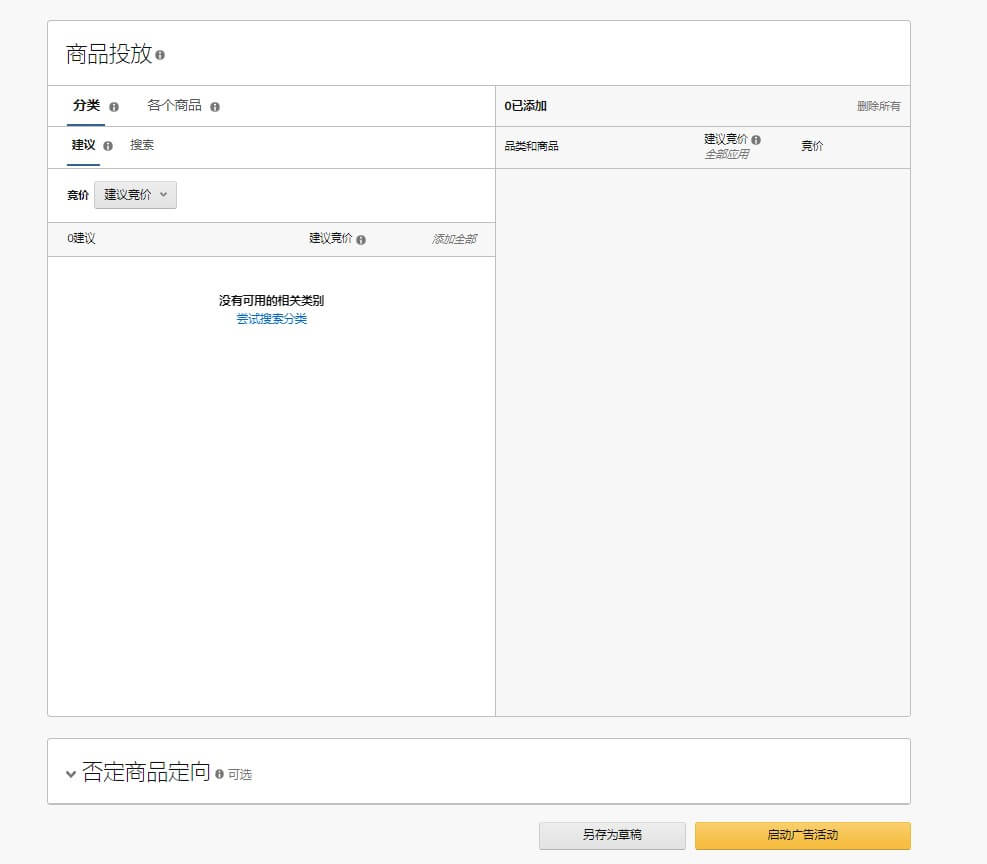Open the 建议竞价 bid dropdown
Viewport: 987px width, 864px height.
pyautogui.click(x=135, y=194)
